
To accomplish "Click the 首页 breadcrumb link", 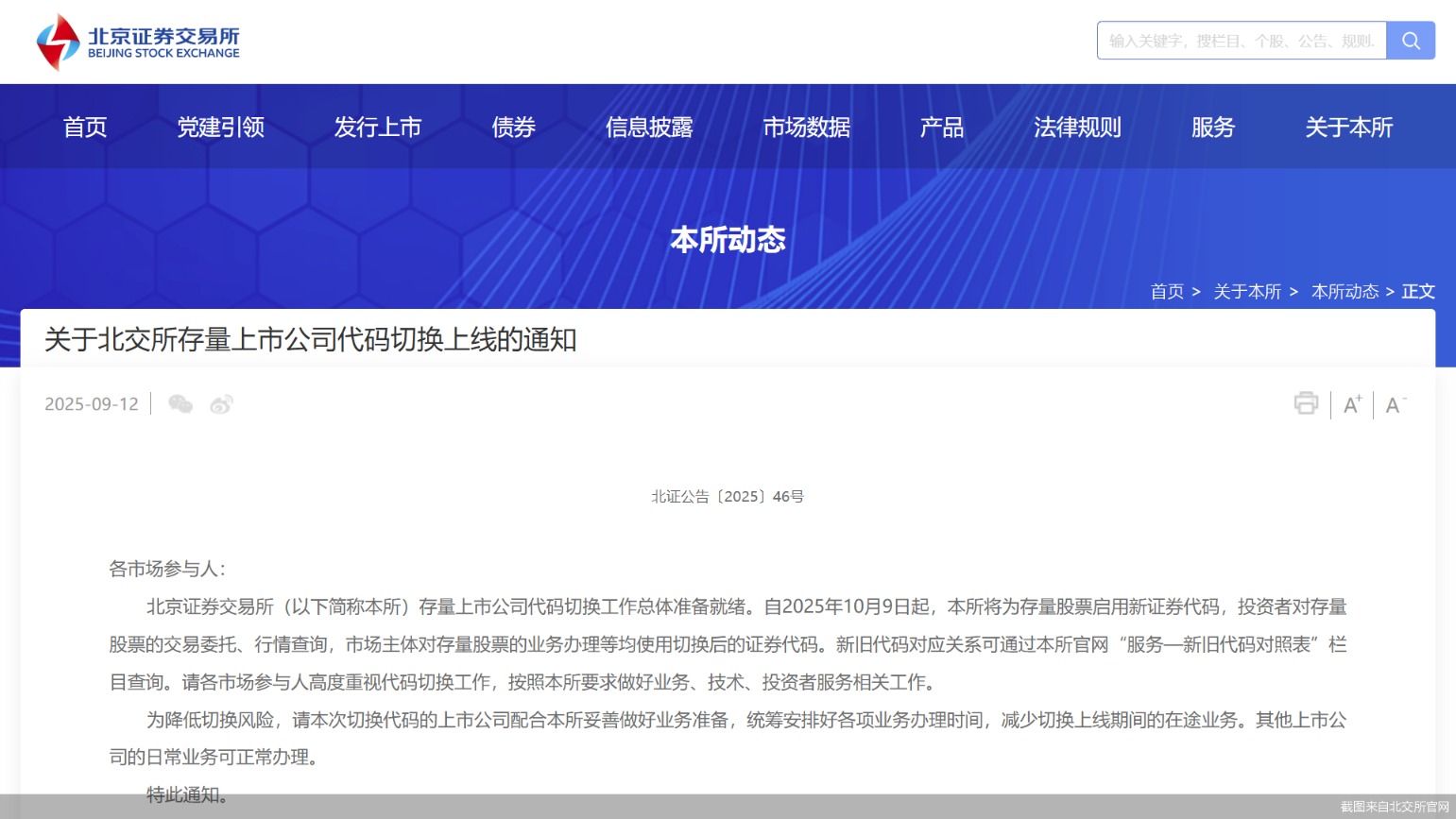I will tap(1167, 292).
